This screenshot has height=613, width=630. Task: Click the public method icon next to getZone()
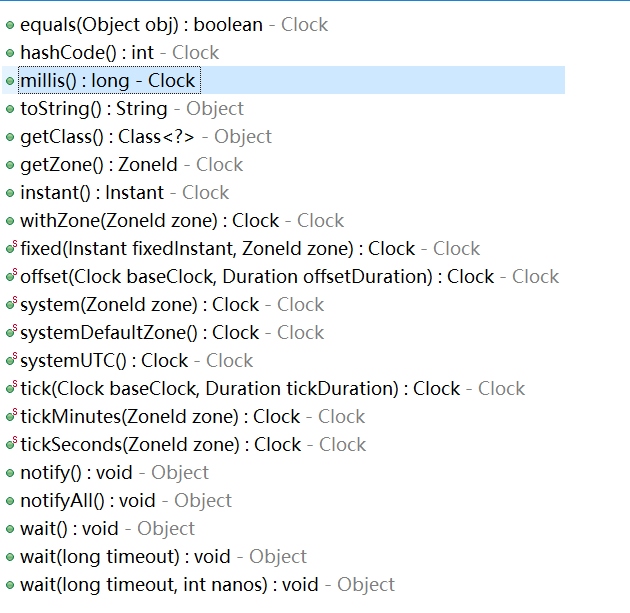point(10,165)
